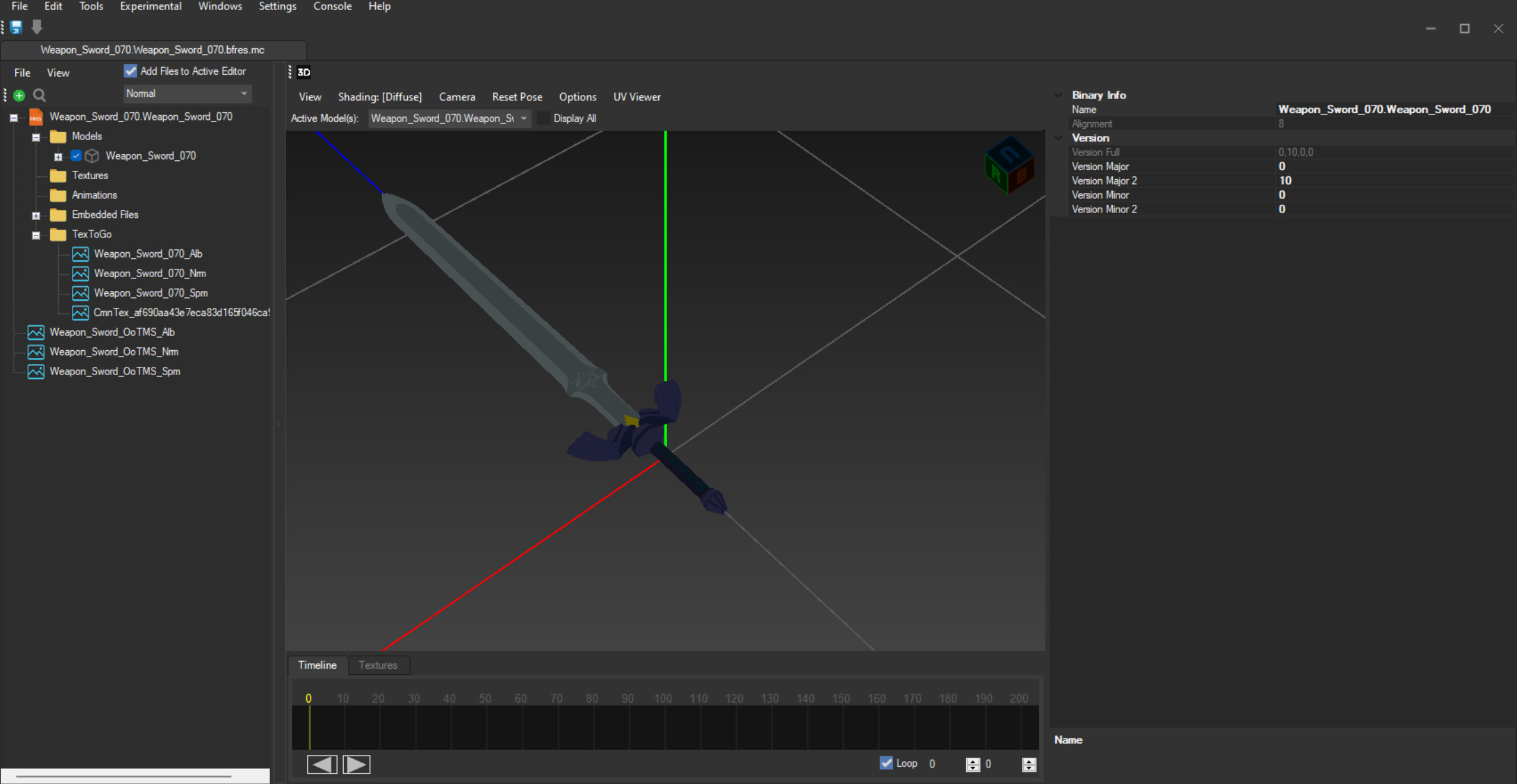Click the Weapon_Sword_OoTMS_Spm image icon

pyautogui.click(x=36, y=372)
